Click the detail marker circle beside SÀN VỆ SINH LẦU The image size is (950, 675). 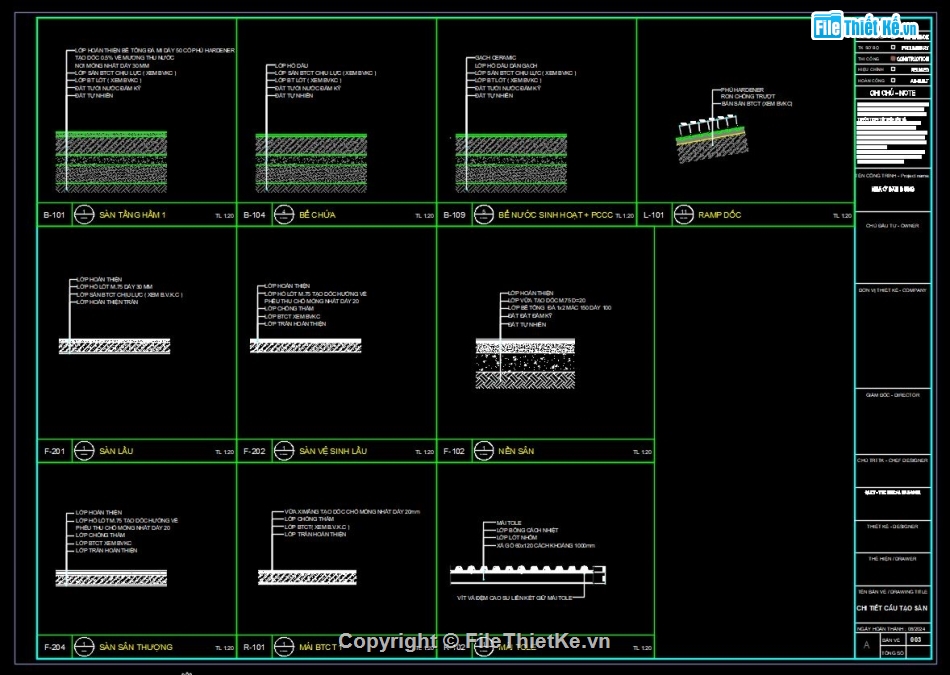284,450
